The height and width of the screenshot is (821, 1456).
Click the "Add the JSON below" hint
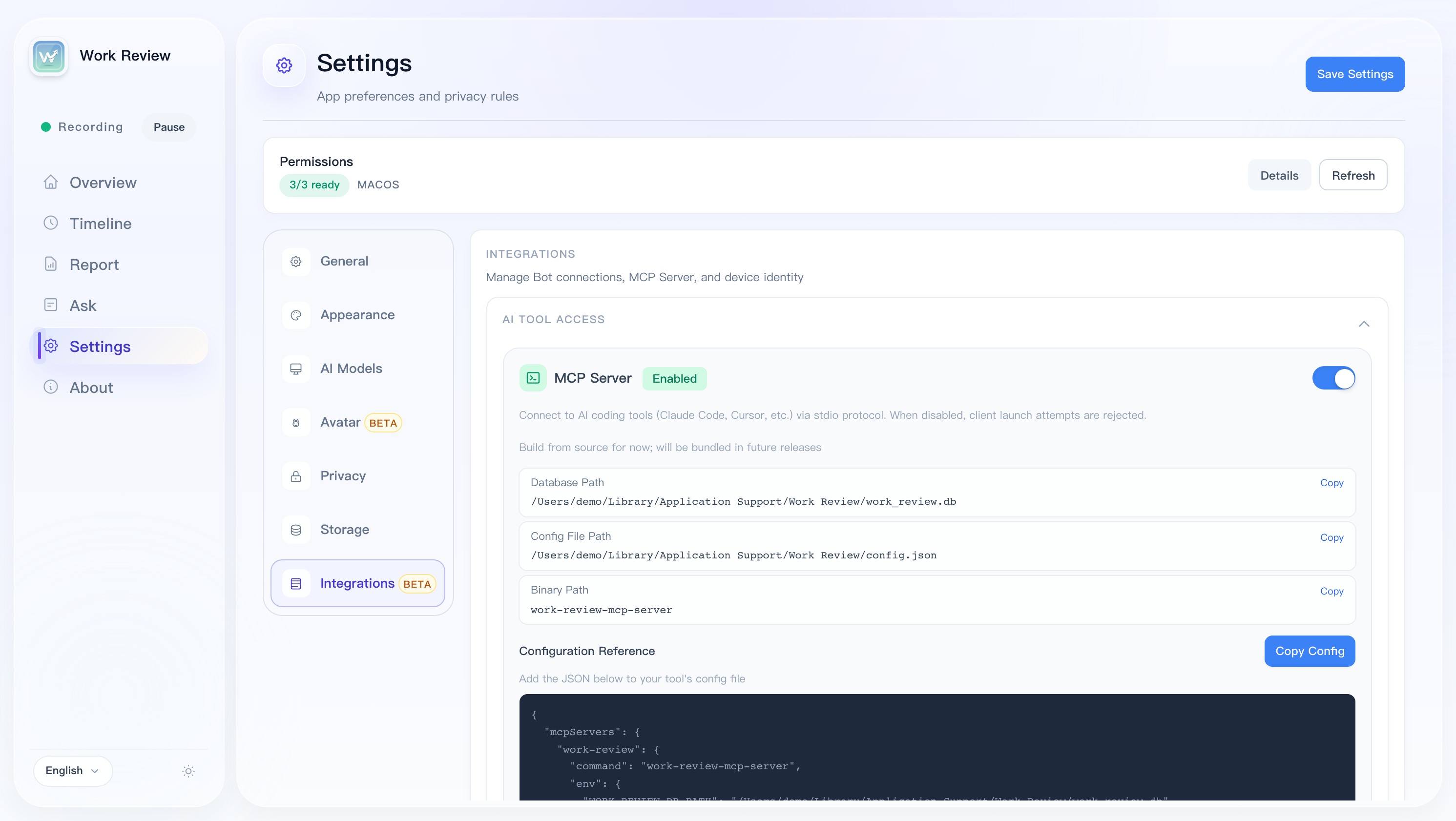click(x=631, y=678)
